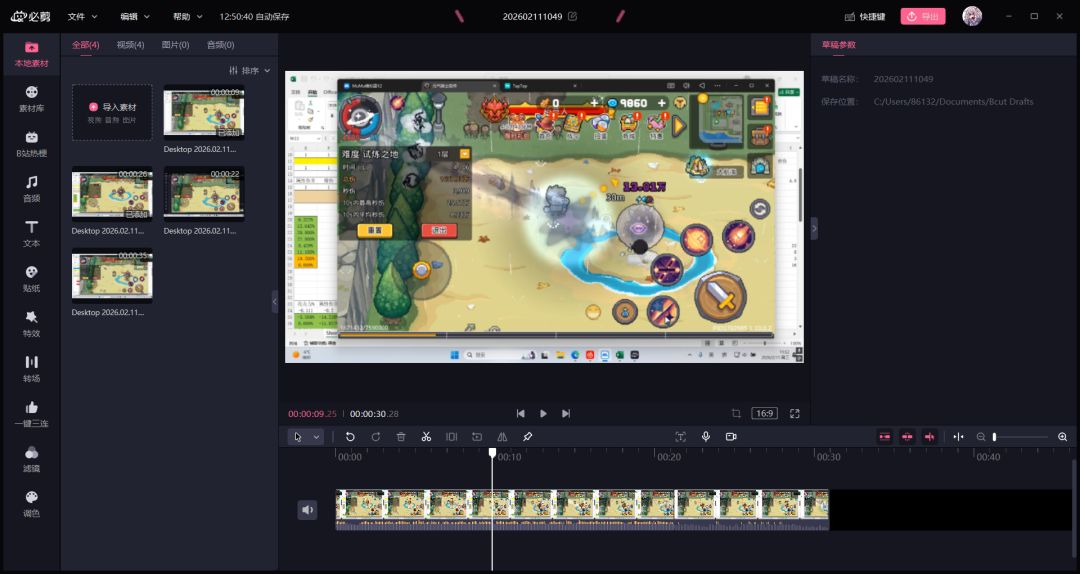The width and height of the screenshot is (1080, 574).
Task: Toggle the middle pink auto-snap switch
Action: tap(907, 437)
